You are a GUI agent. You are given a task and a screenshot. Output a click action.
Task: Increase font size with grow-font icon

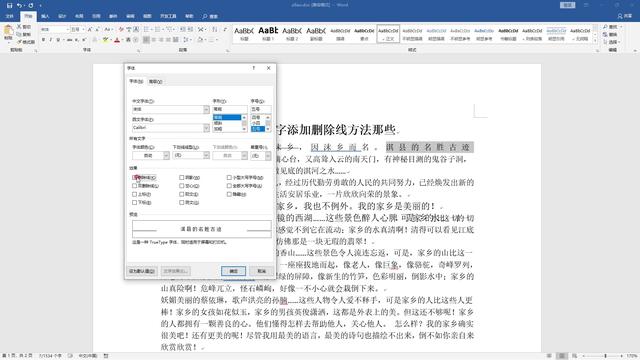(90, 29)
